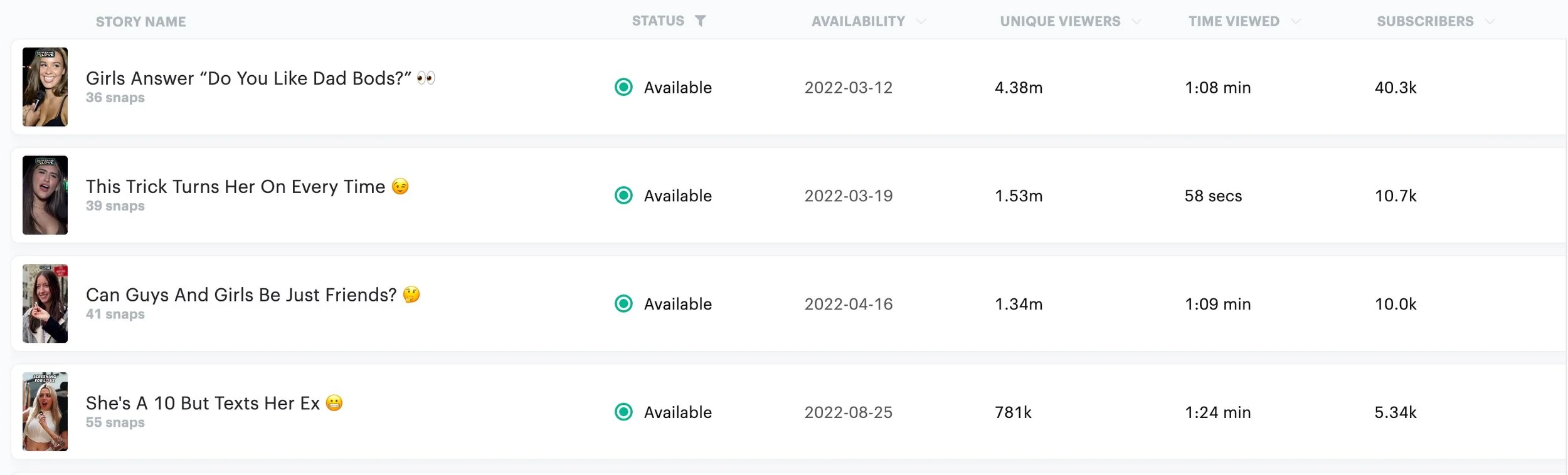Expand the Availability sort chevron
The width and height of the screenshot is (1568, 475).
[921, 22]
